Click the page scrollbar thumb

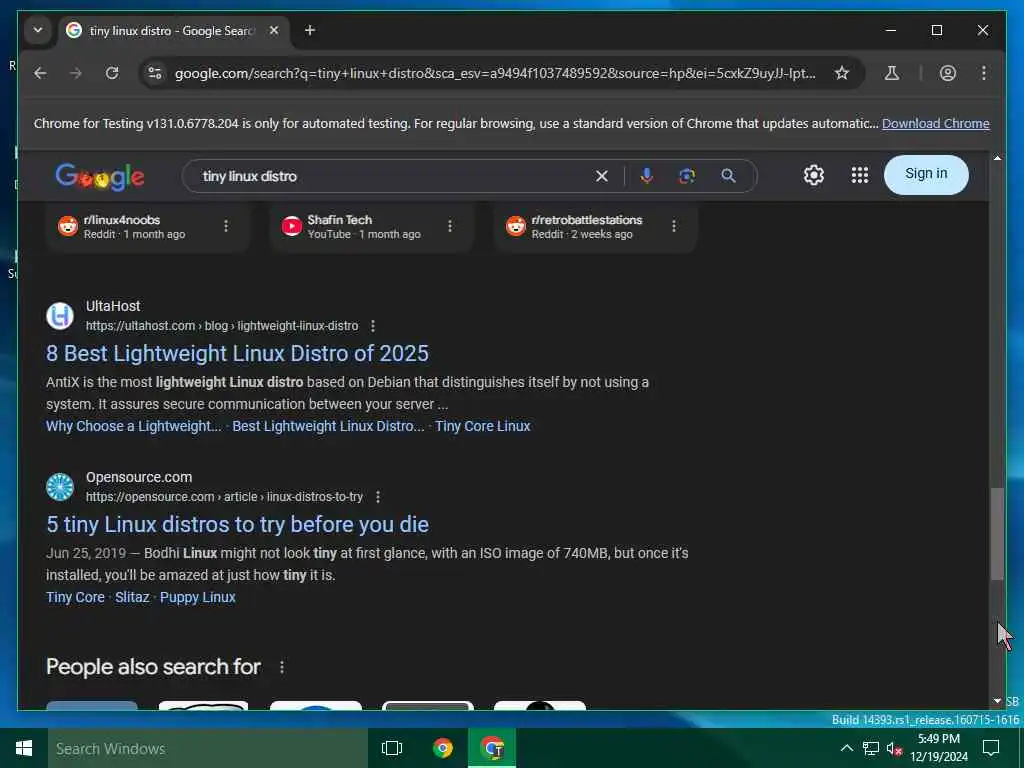click(x=997, y=534)
